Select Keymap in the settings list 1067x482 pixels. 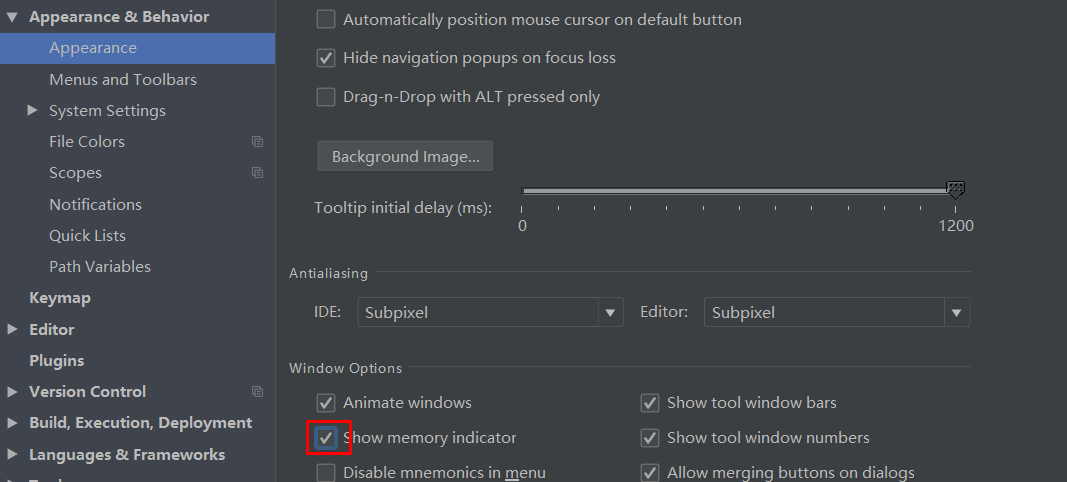(x=60, y=298)
